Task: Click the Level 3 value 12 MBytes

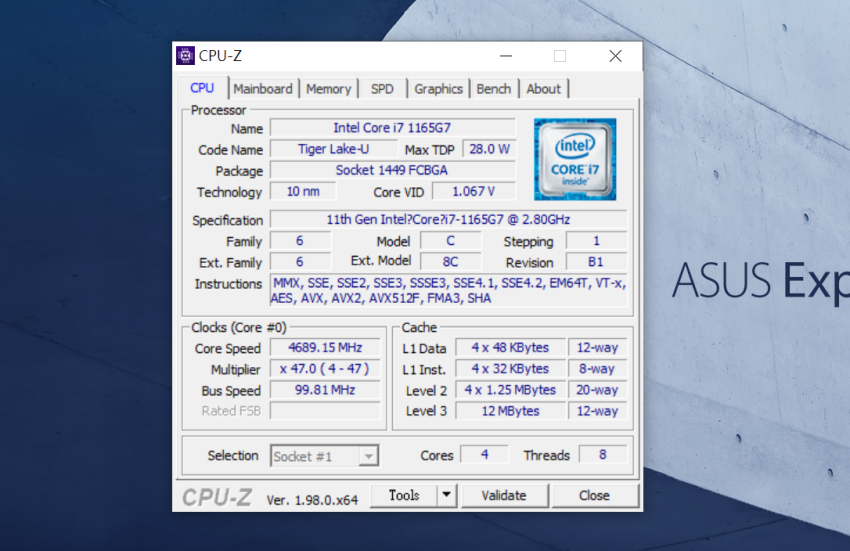Action: click(x=511, y=411)
